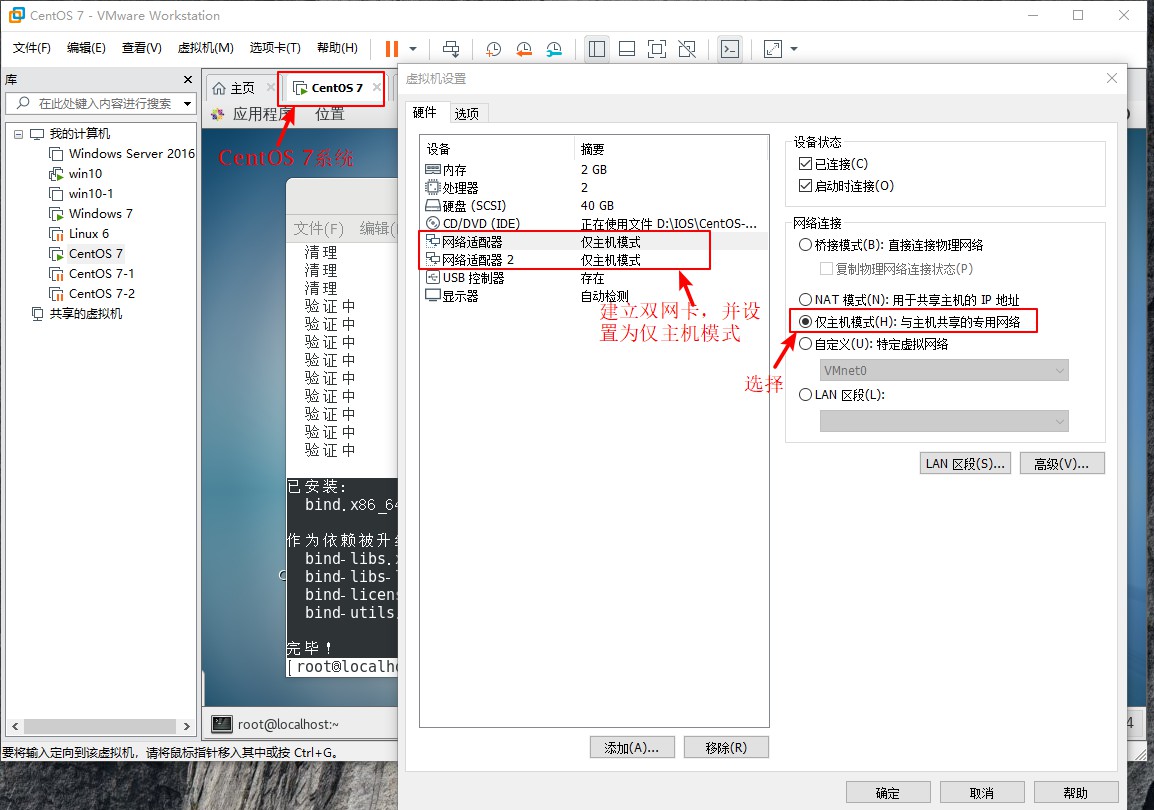
Task: Select NAT 模式(N) radio button
Action: (805, 299)
